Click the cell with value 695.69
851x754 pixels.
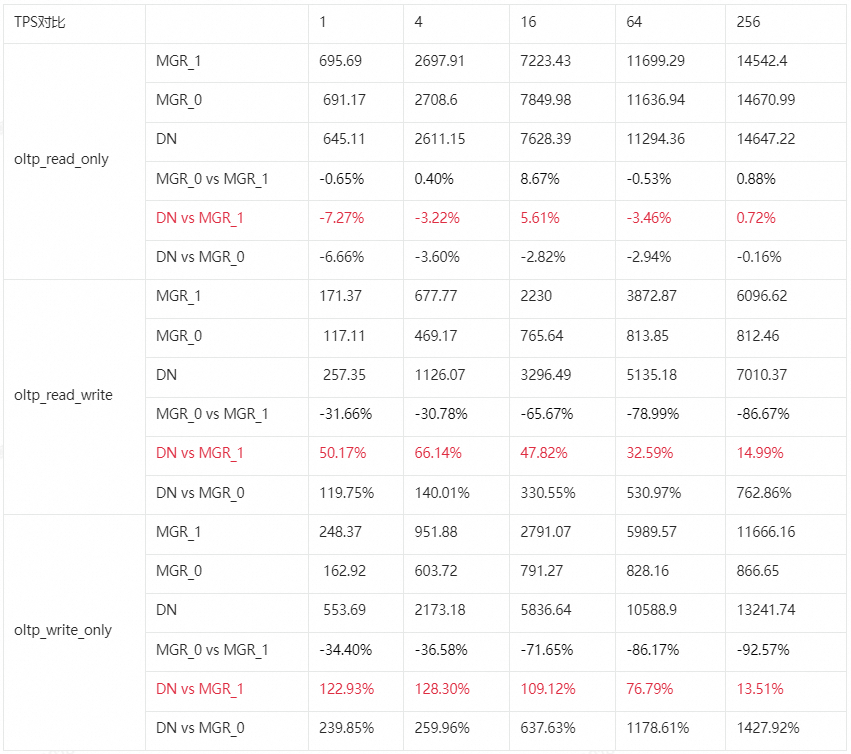pos(341,61)
